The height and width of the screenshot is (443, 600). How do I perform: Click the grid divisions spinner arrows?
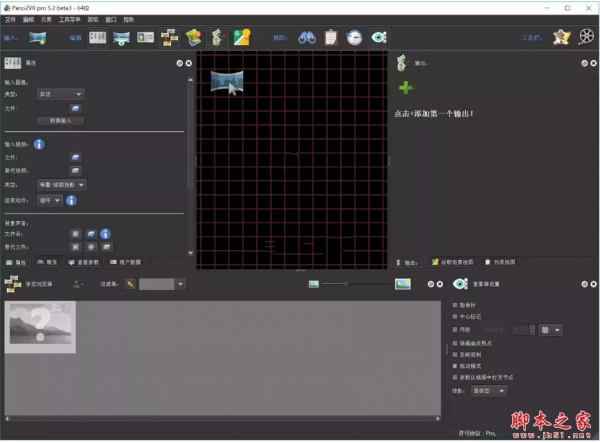[532, 330]
